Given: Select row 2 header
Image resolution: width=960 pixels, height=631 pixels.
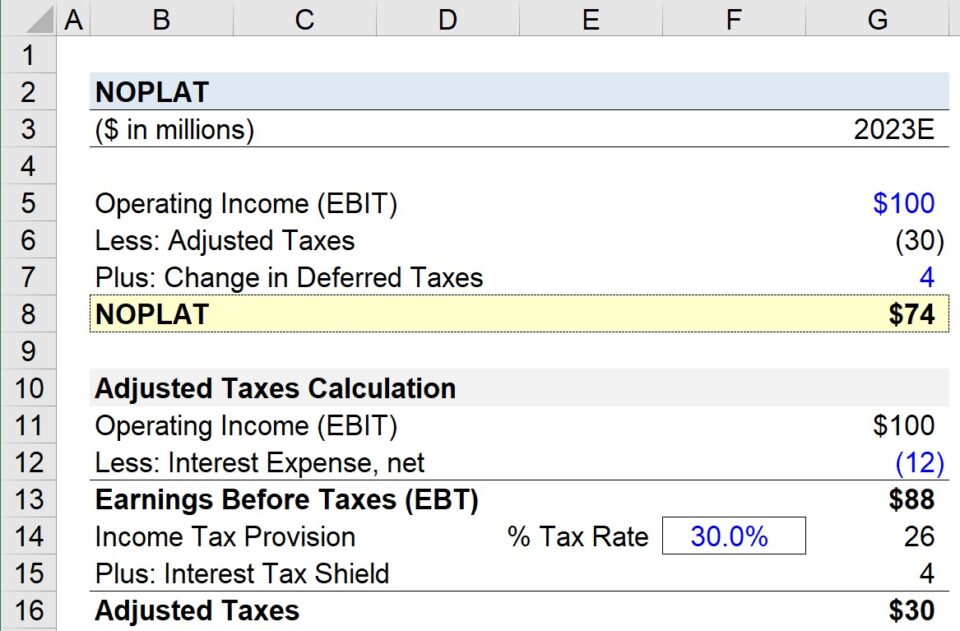Looking at the screenshot, I should [x=30, y=92].
